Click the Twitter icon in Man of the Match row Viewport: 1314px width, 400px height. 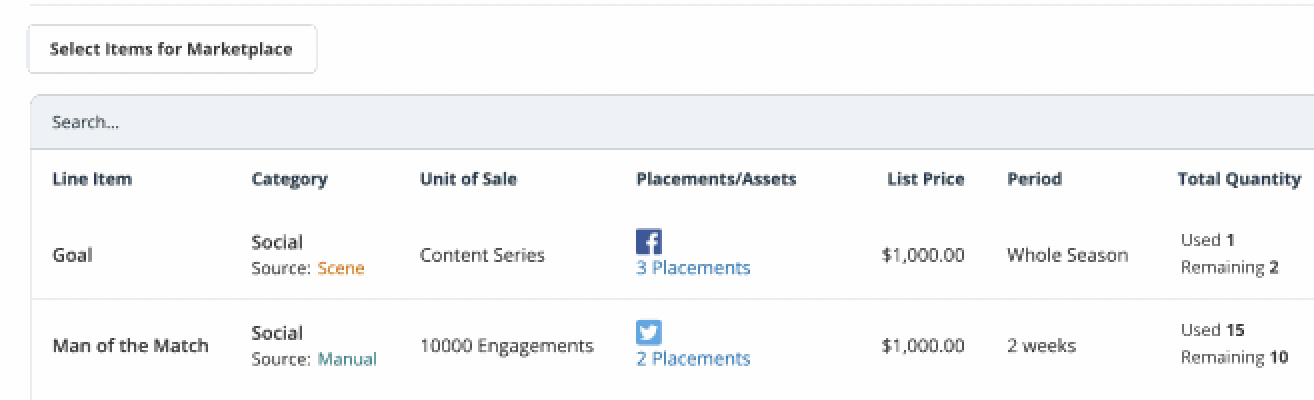click(x=648, y=332)
